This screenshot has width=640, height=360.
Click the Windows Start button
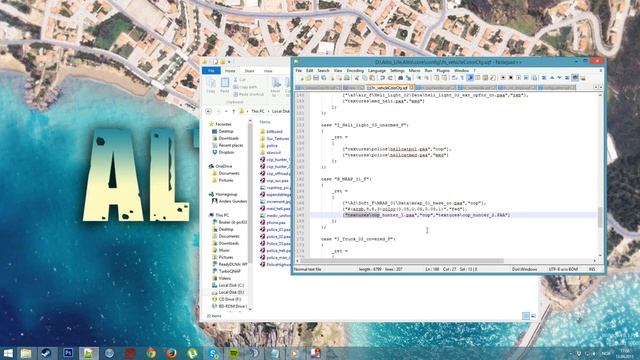pos(7,353)
